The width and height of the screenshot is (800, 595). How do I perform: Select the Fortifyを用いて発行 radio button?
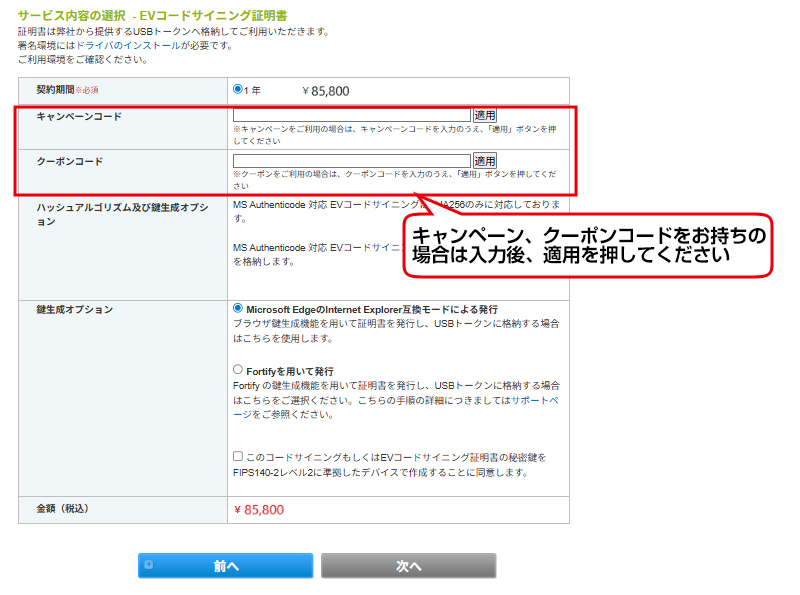[238, 370]
